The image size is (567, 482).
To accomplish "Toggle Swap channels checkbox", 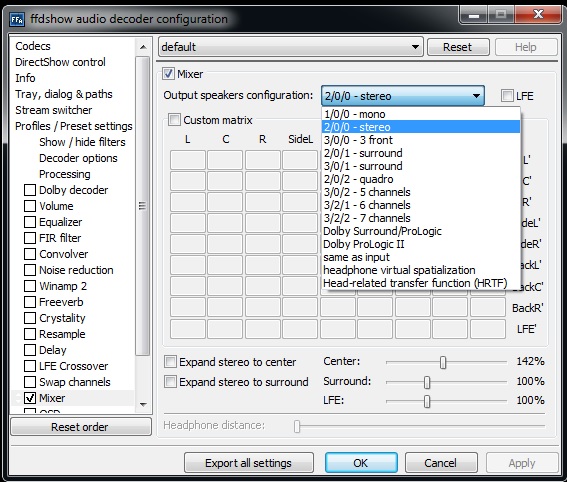I will pos(30,382).
